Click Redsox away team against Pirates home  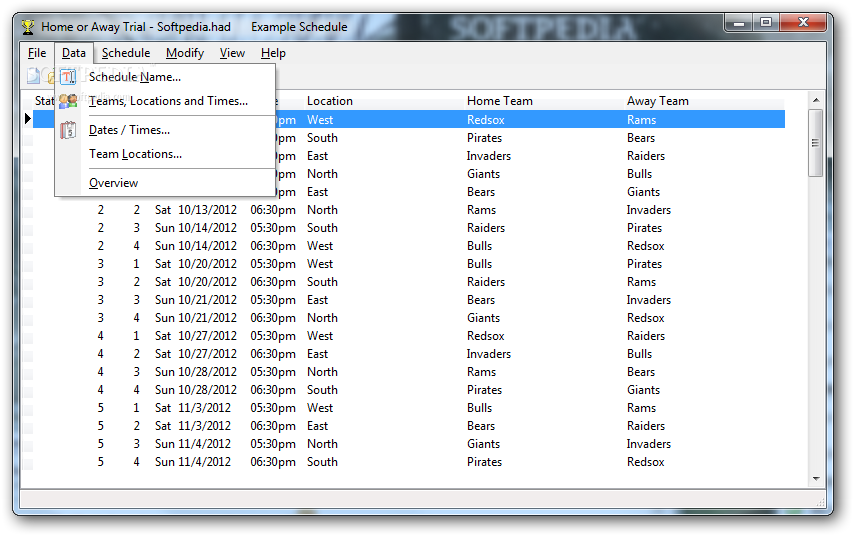coord(645,461)
